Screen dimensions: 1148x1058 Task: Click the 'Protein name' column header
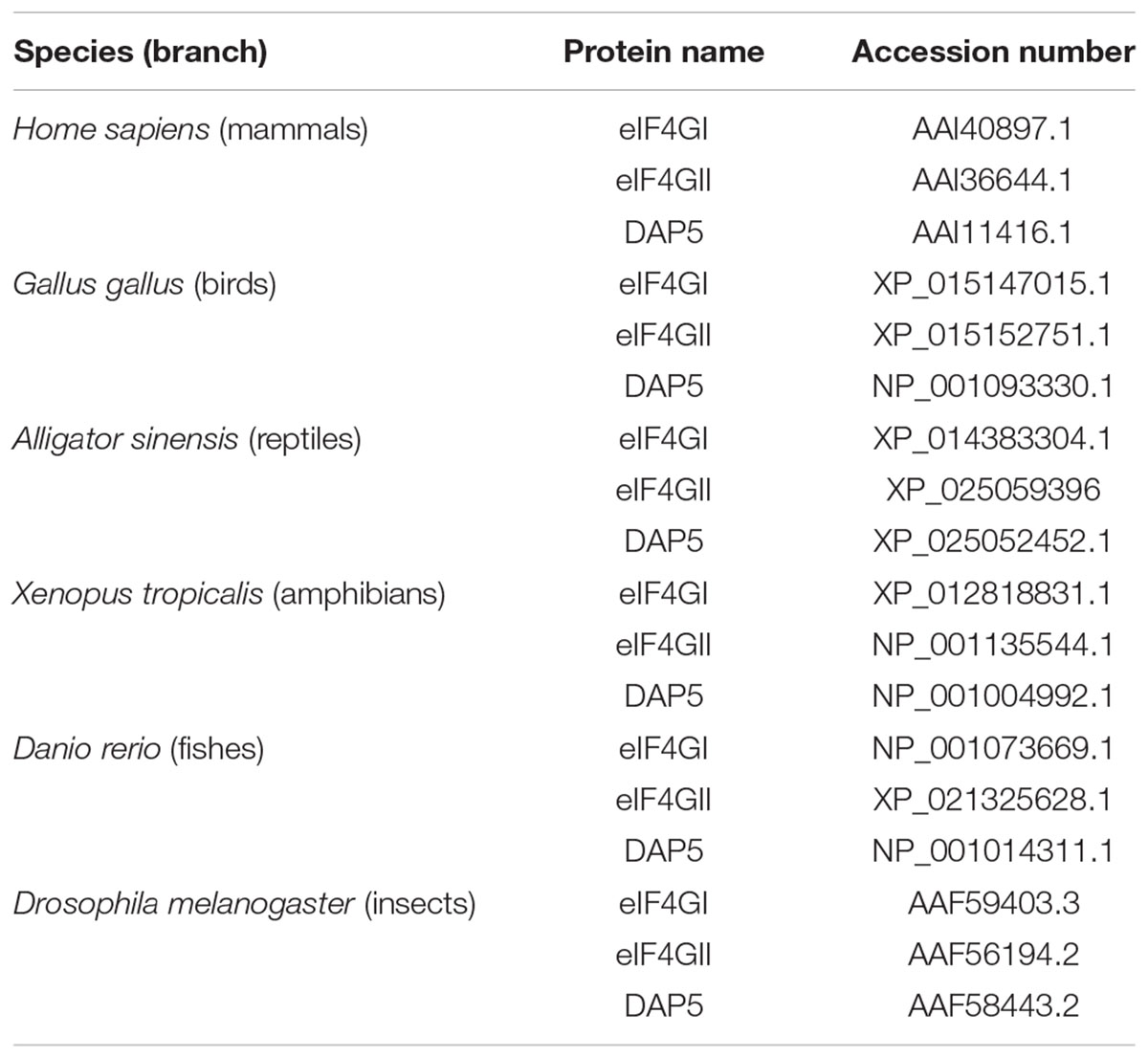click(x=664, y=52)
